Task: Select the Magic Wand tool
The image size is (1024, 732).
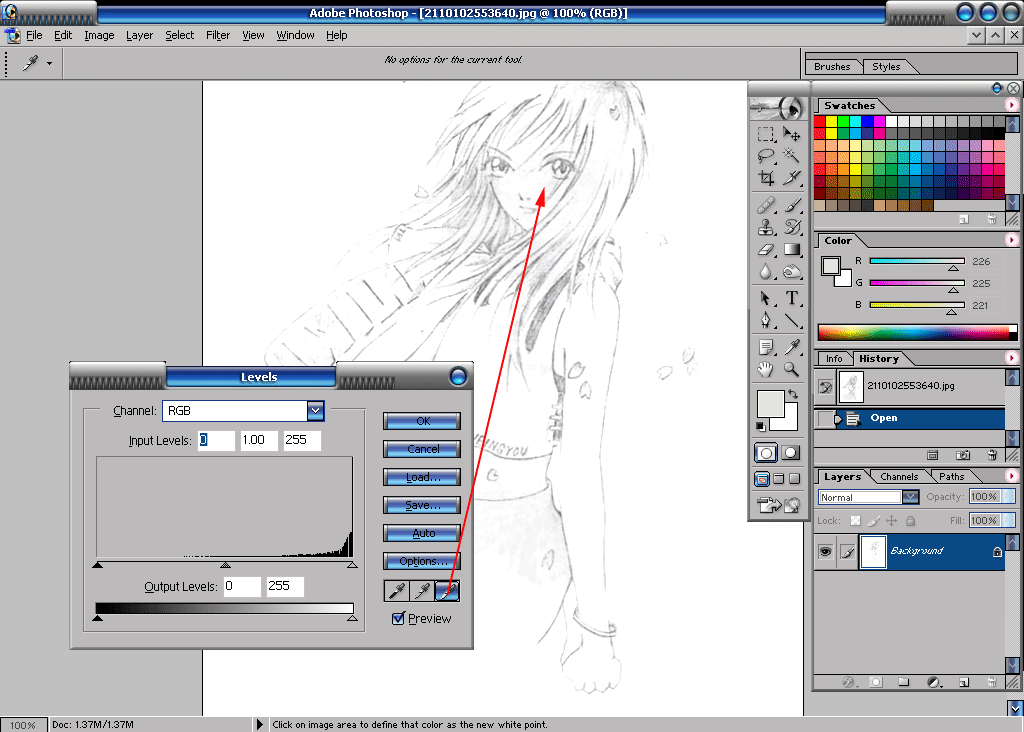Action: point(792,156)
